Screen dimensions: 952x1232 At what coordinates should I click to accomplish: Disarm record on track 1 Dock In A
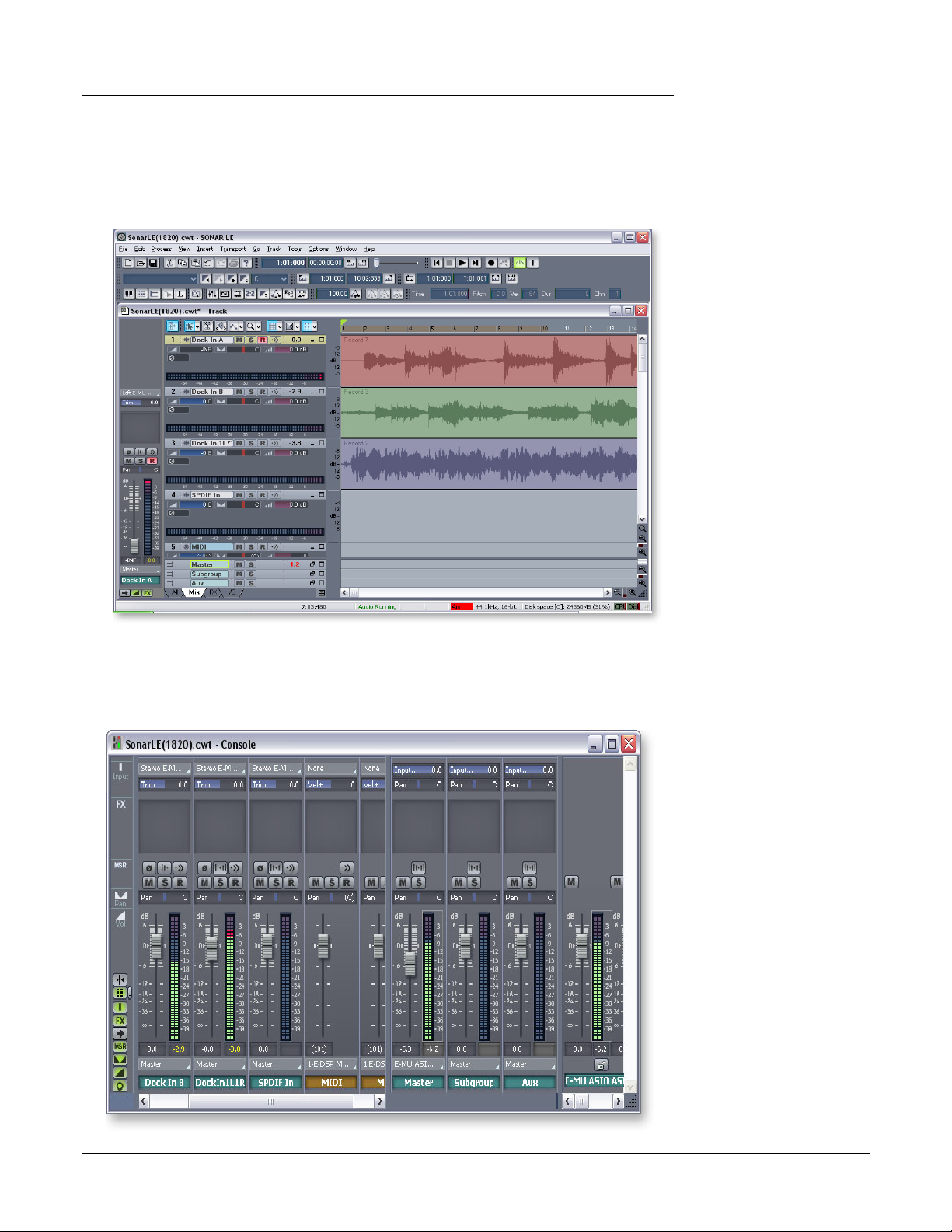[263, 340]
